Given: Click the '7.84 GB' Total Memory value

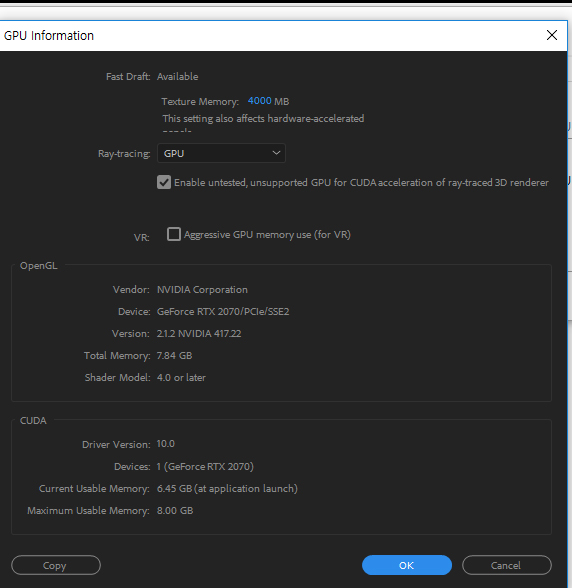Looking at the screenshot, I should 174,356.
